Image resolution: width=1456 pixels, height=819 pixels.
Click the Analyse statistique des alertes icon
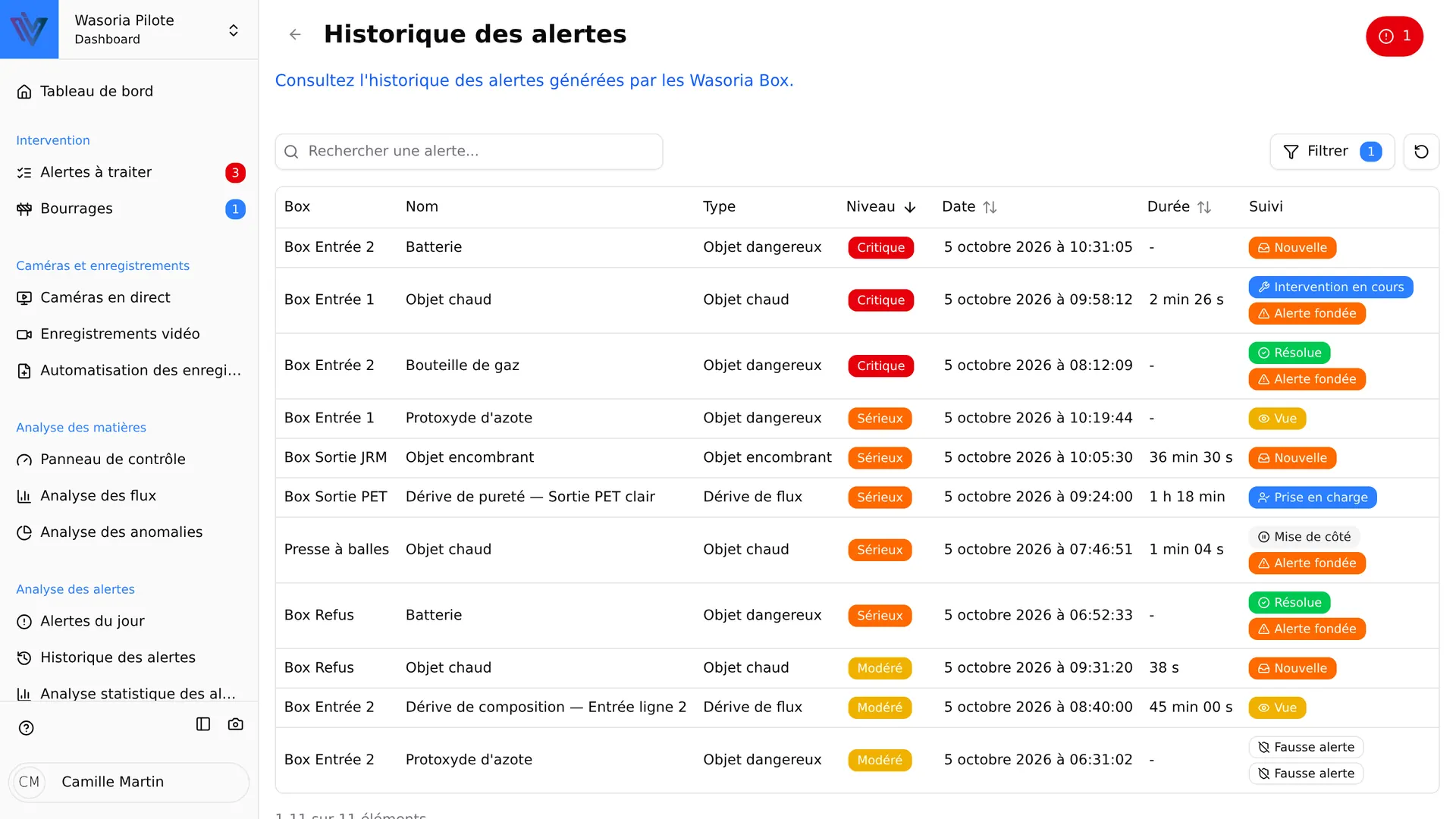pos(24,694)
